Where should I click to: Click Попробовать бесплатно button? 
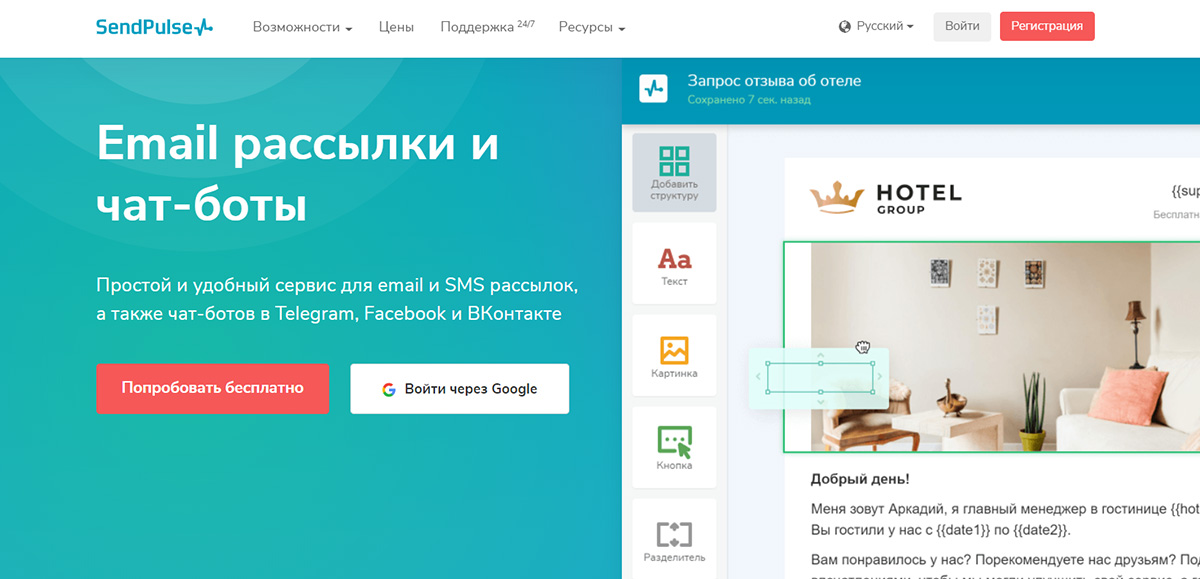pos(212,388)
